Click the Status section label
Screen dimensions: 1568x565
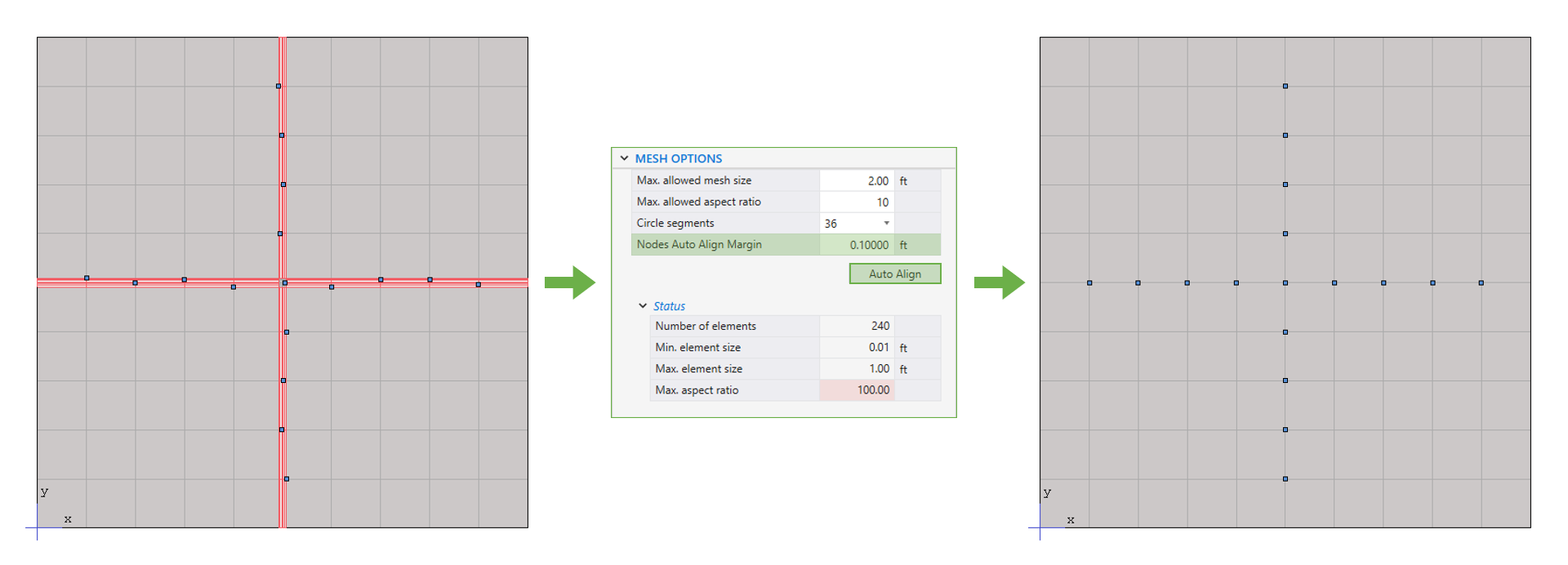(669, 306)
